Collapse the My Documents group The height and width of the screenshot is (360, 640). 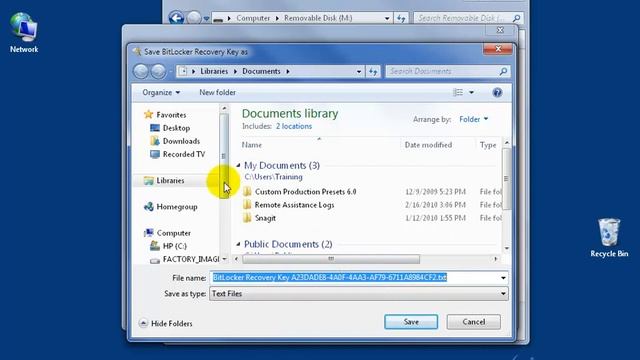coord(238,165)
